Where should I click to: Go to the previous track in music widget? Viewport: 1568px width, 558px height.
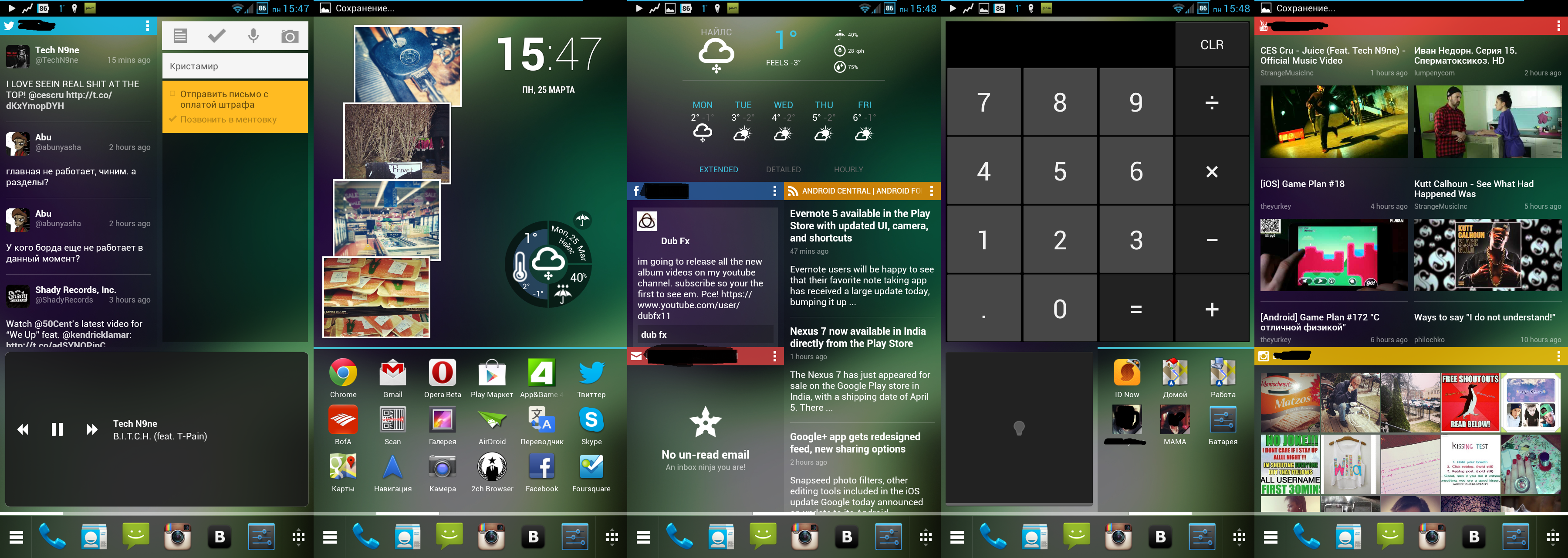point(23,429)
